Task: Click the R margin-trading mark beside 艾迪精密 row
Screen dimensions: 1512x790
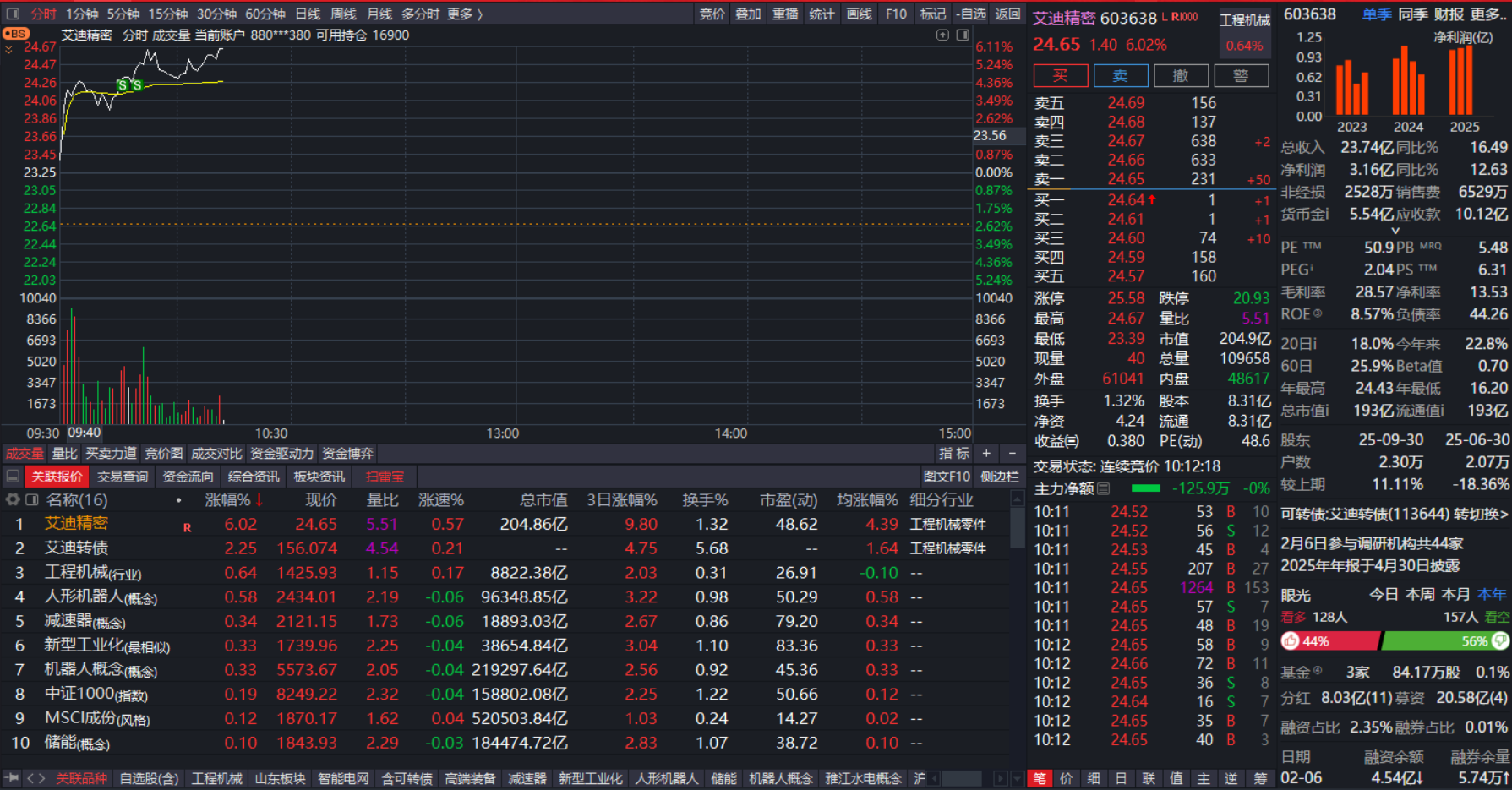Action: [187, 527]
